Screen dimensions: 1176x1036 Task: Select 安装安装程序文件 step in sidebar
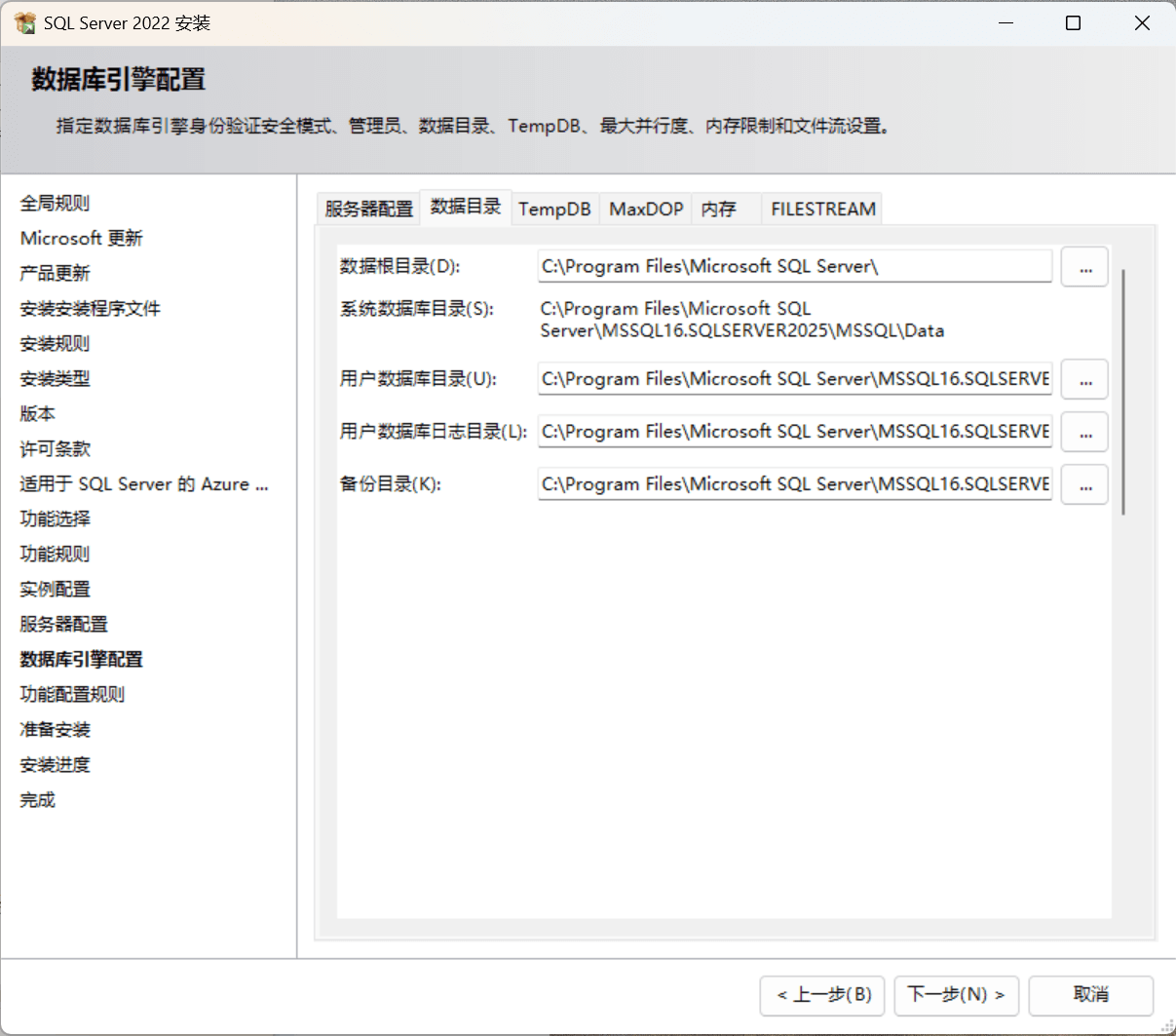tap(90, 308)
